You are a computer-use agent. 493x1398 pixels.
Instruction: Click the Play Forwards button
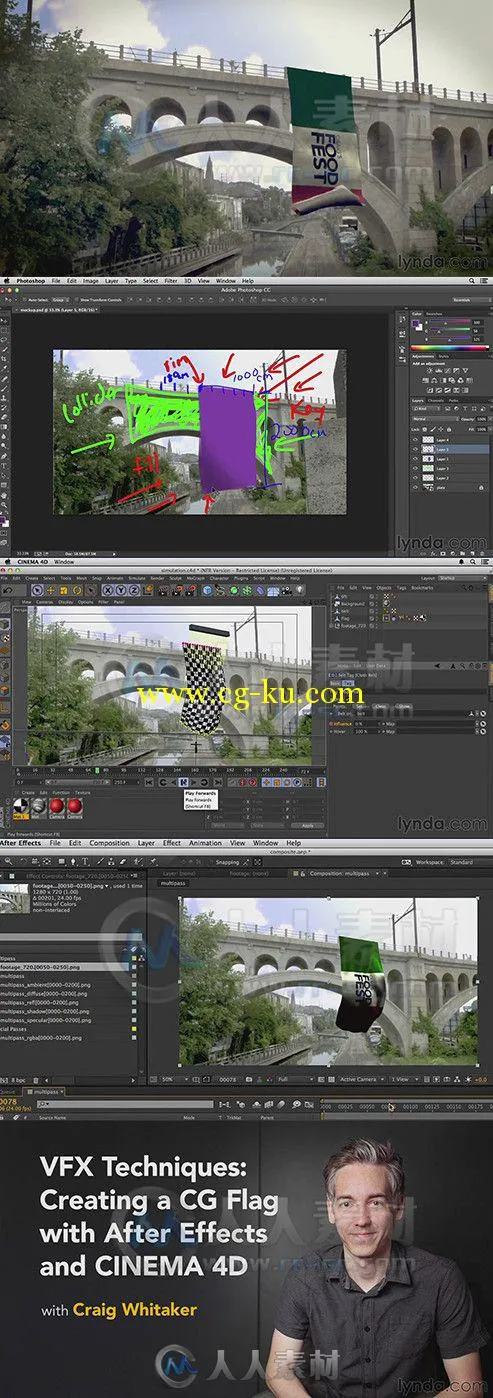tap(182, 782)
